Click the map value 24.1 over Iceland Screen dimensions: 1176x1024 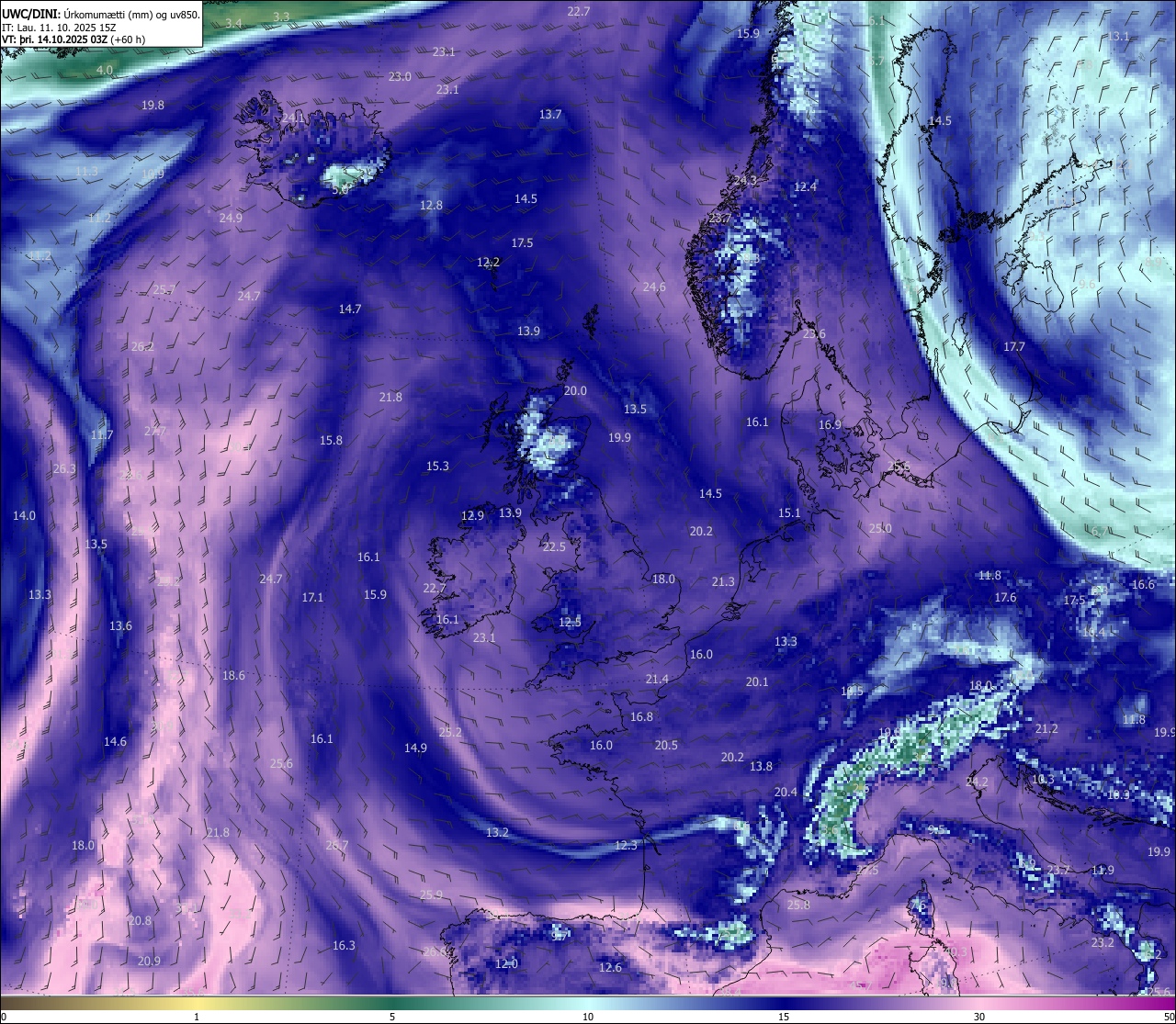tap(293, 118)
